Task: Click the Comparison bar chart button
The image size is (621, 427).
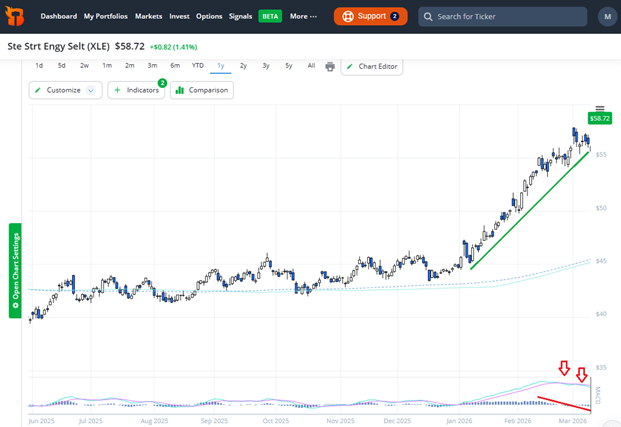Action: pos(201,90)
